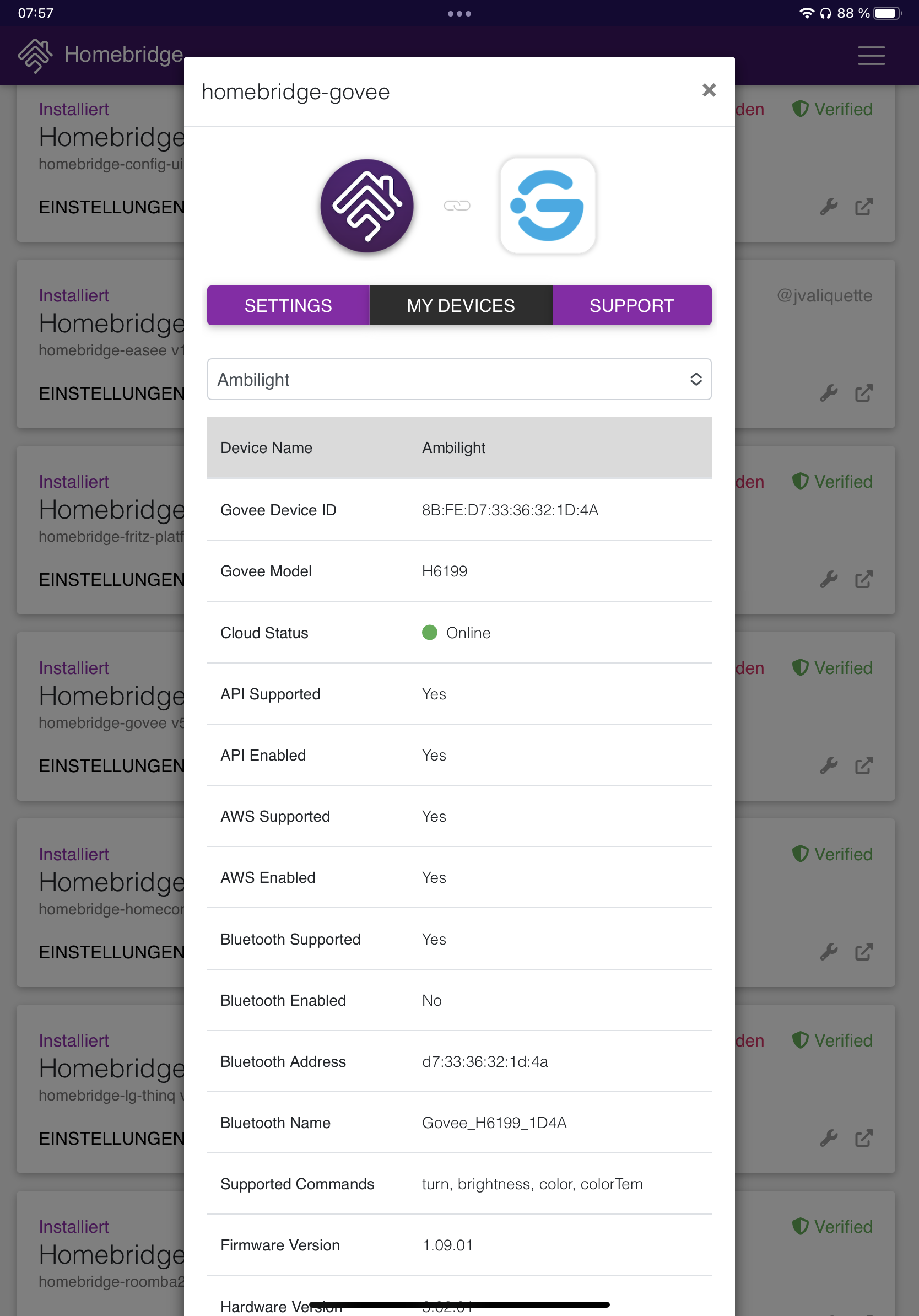Click the wrench icon beside the homebridge-govee card
919x1316 pixels.
(829, 765)
